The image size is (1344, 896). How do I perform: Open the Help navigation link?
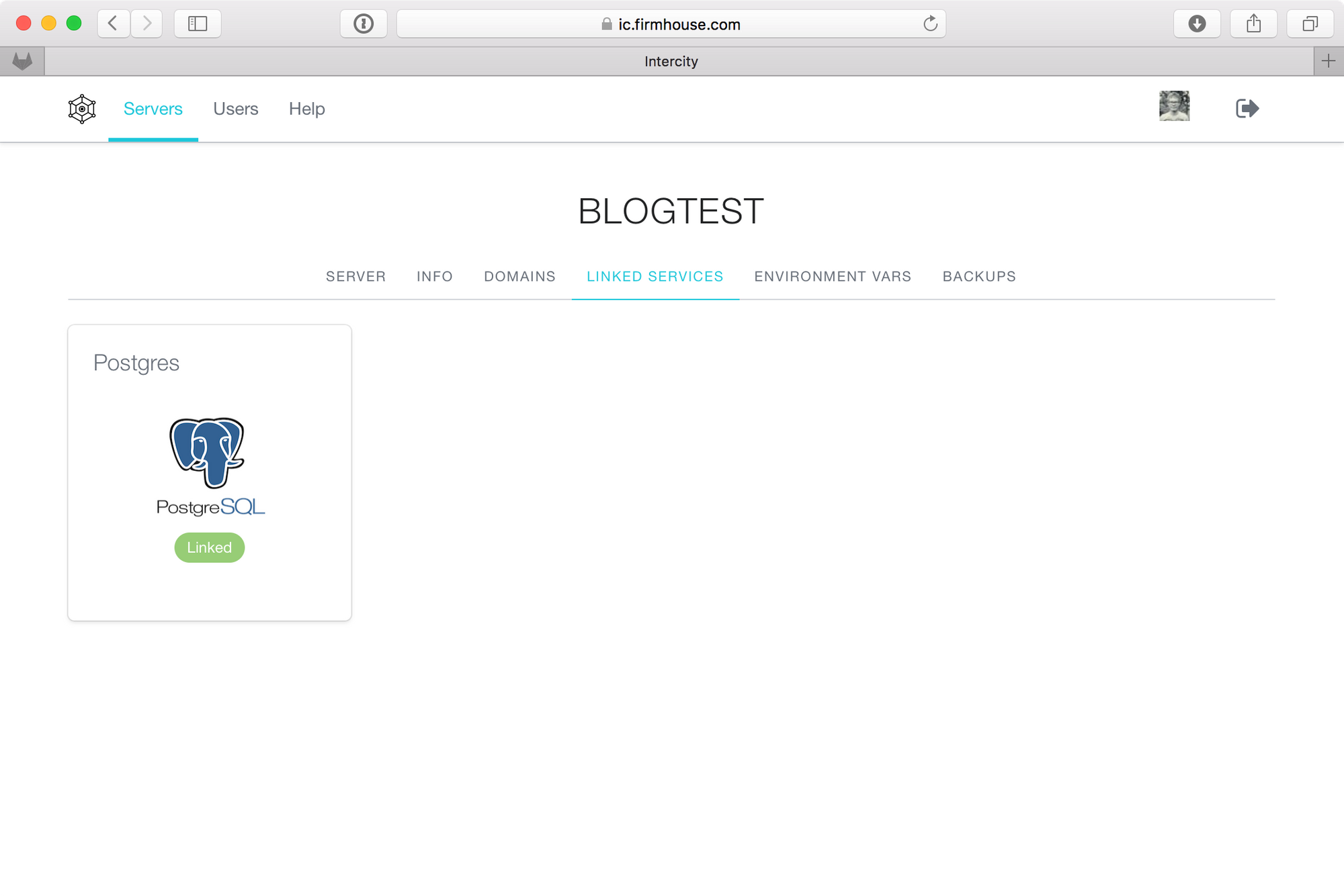(306, 109)
